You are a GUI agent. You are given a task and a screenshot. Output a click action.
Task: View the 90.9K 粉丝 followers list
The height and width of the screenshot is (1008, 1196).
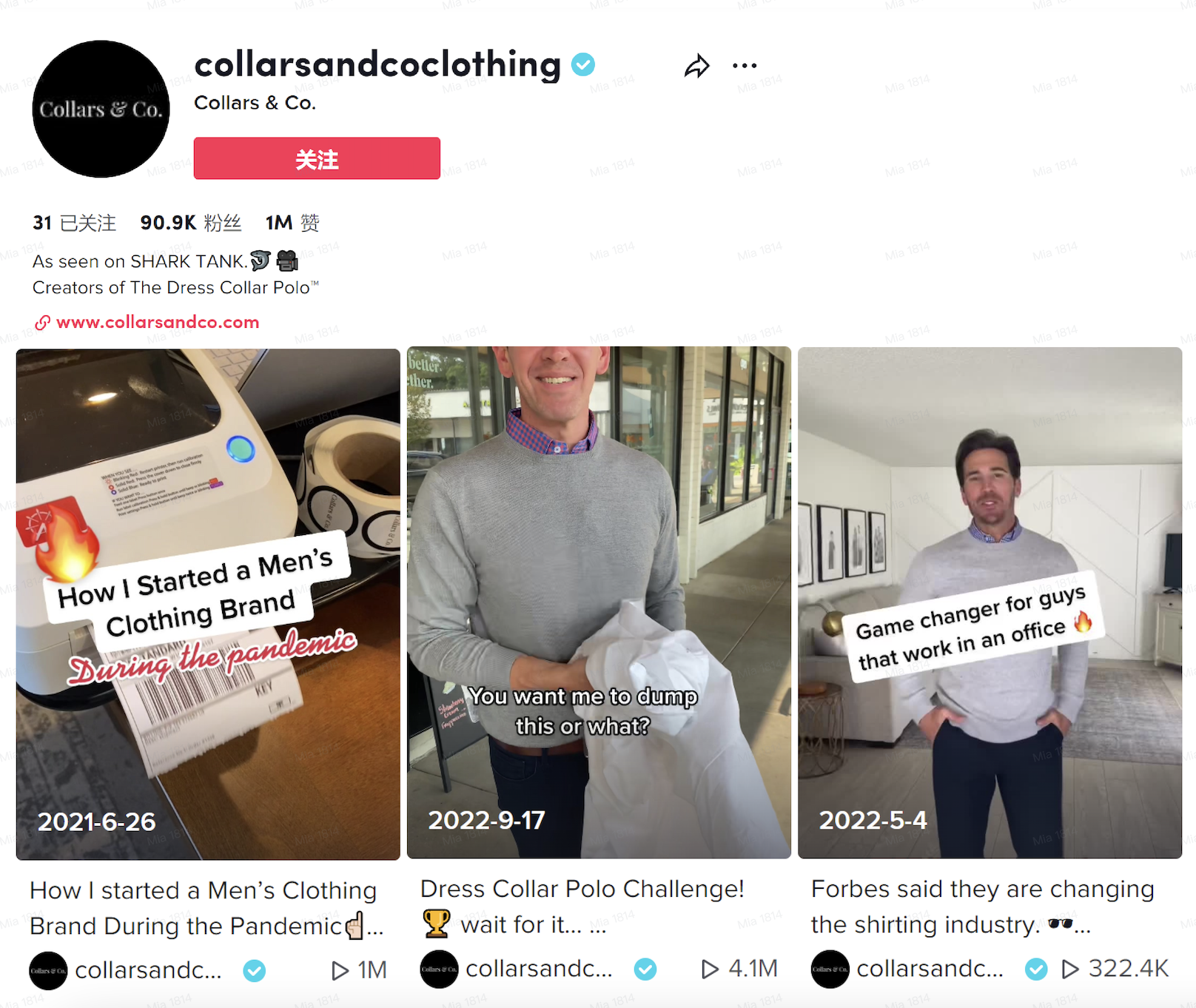pyautogui.click(x=191, y=223)
